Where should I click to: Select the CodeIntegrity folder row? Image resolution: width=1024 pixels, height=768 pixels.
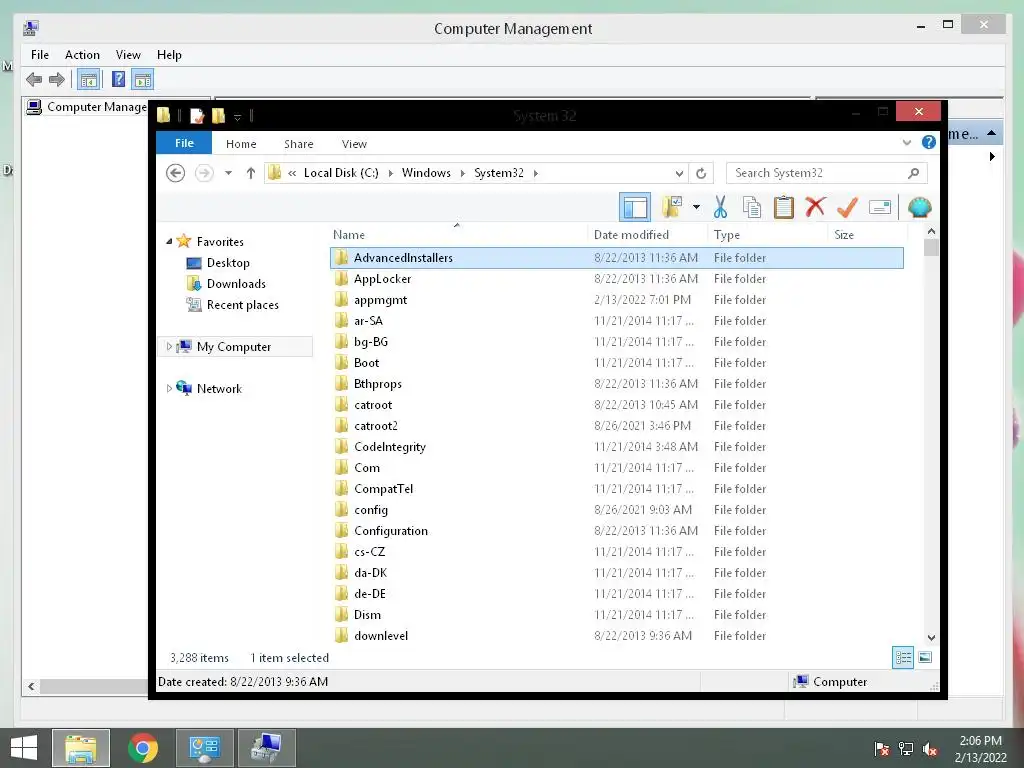616,447
